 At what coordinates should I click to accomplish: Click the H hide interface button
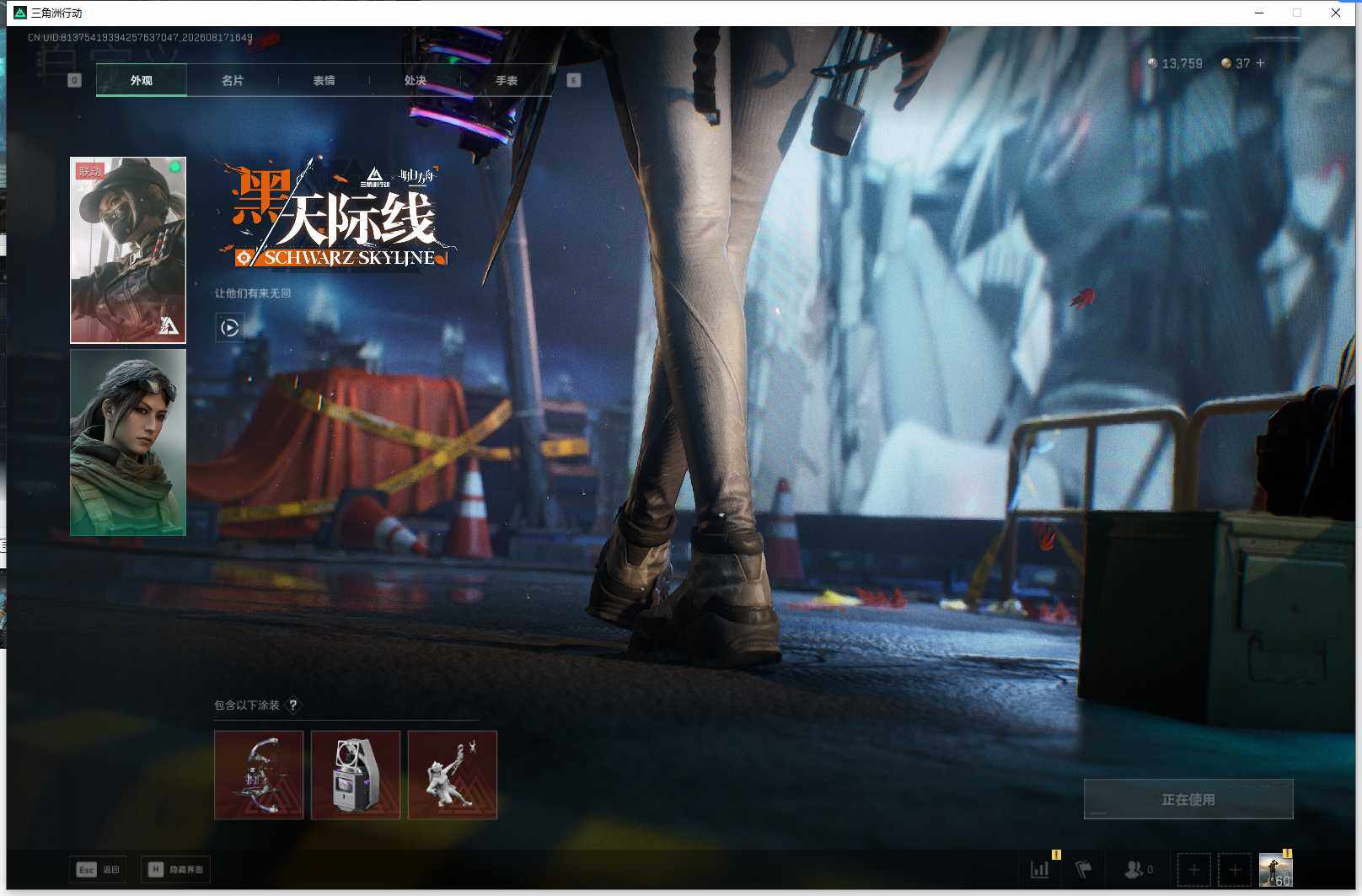coord(175,869)
